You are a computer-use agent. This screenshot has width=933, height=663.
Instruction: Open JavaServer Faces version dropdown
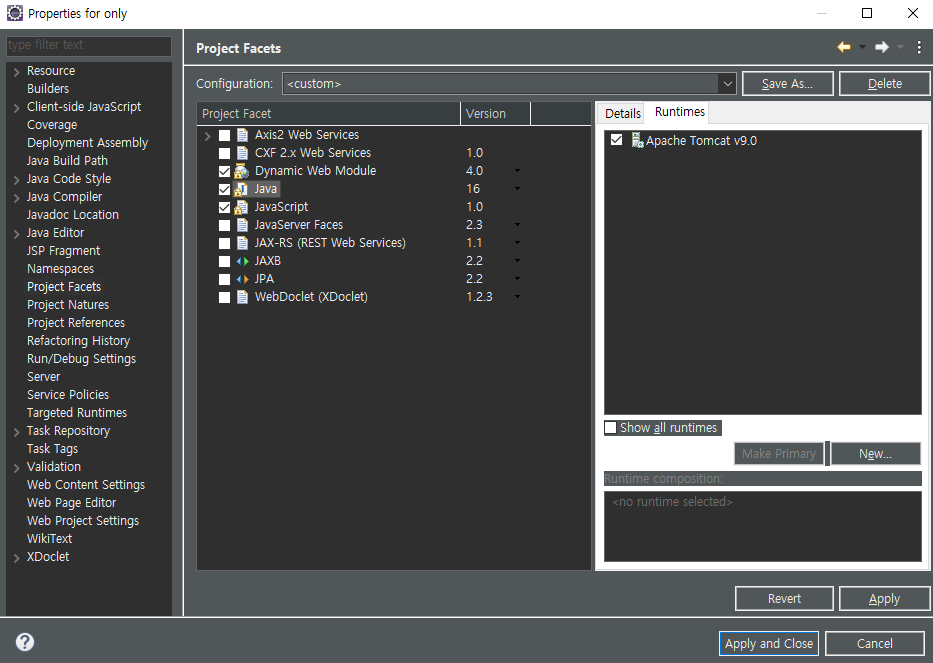517,225
